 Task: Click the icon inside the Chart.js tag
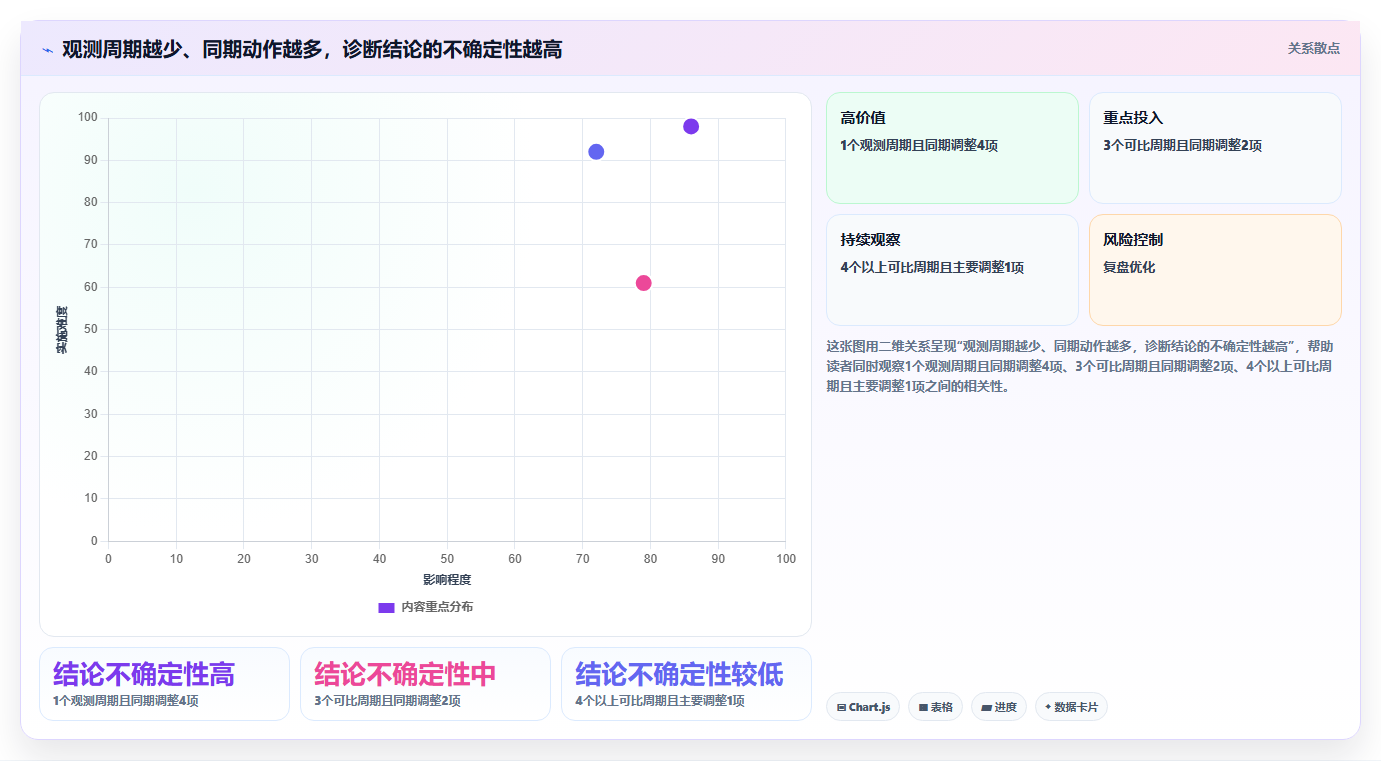pos(841,708)
